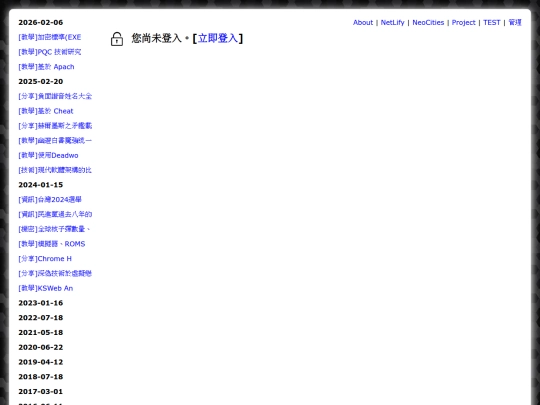Expand the 2017-03-01 date section
This screenshot has width=540, height=405.
coord(41,392)
